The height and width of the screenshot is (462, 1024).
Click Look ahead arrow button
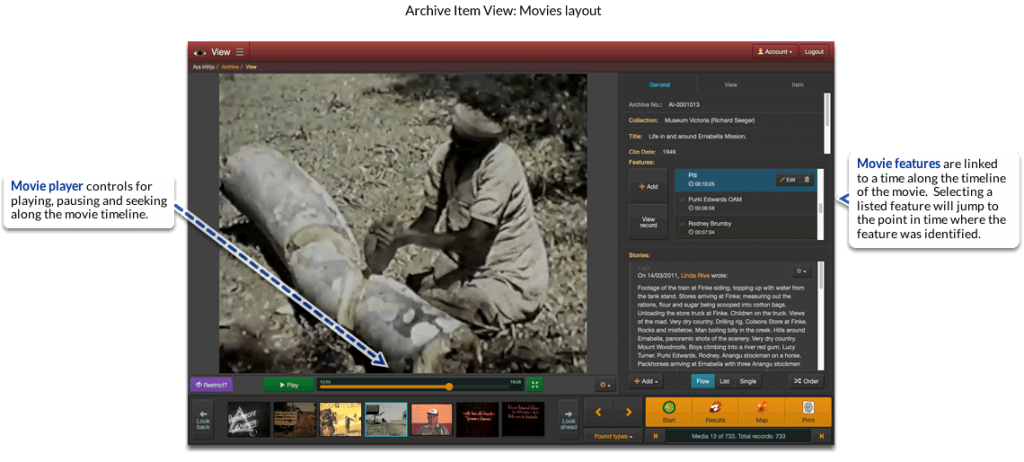pos(568,420)
